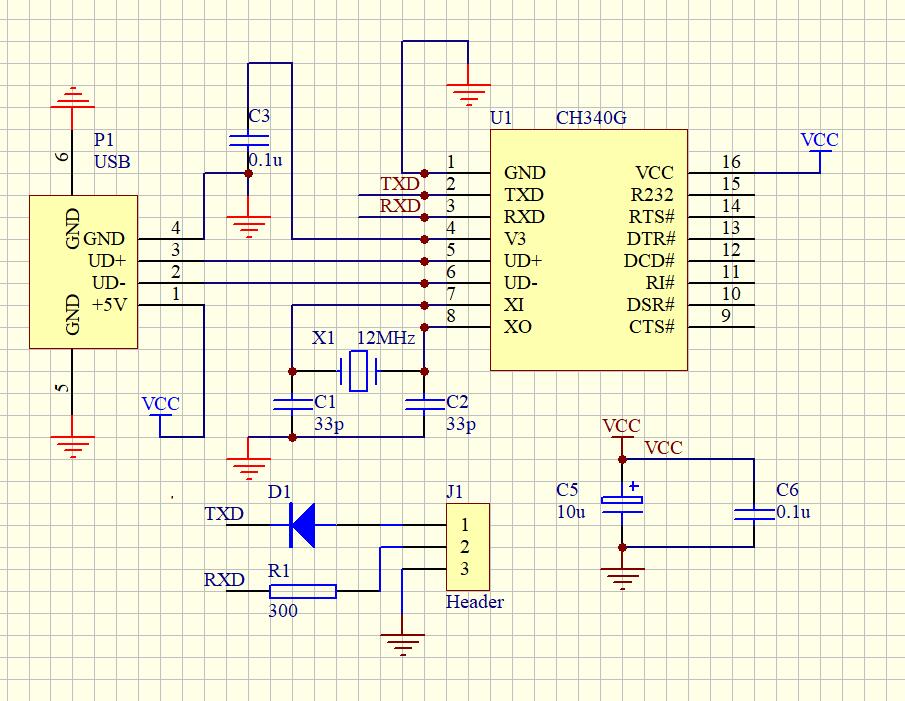
Task: Click the wire junction at U1 pin 5
Action: [425, 261]
